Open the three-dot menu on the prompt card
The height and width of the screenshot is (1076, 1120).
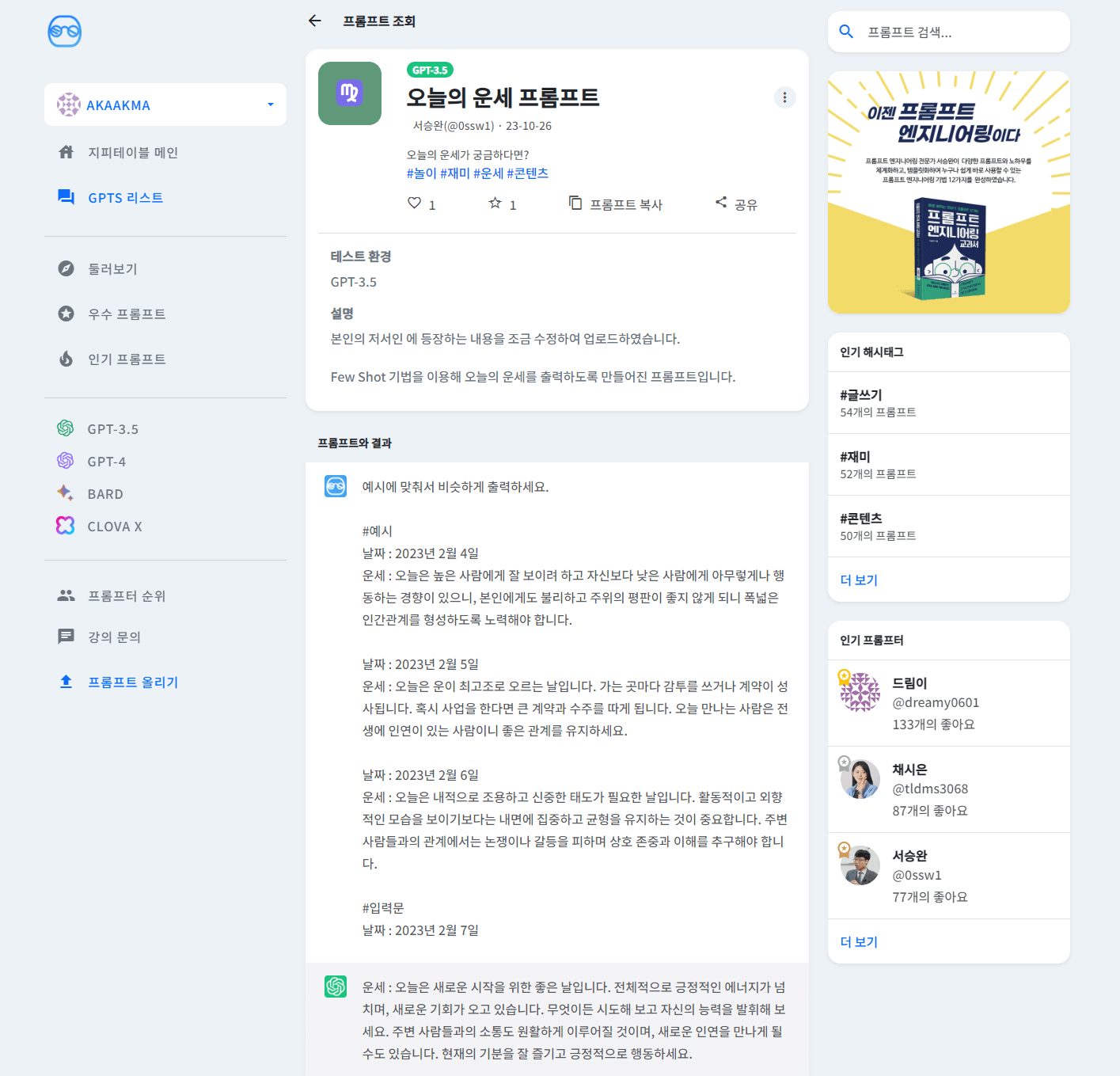(784, 97)
